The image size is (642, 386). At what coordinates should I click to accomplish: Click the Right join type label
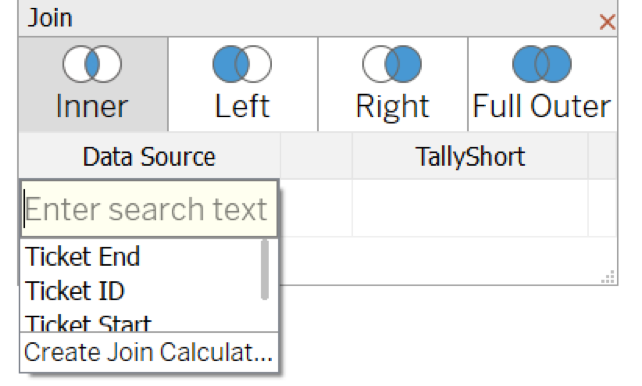392,107
